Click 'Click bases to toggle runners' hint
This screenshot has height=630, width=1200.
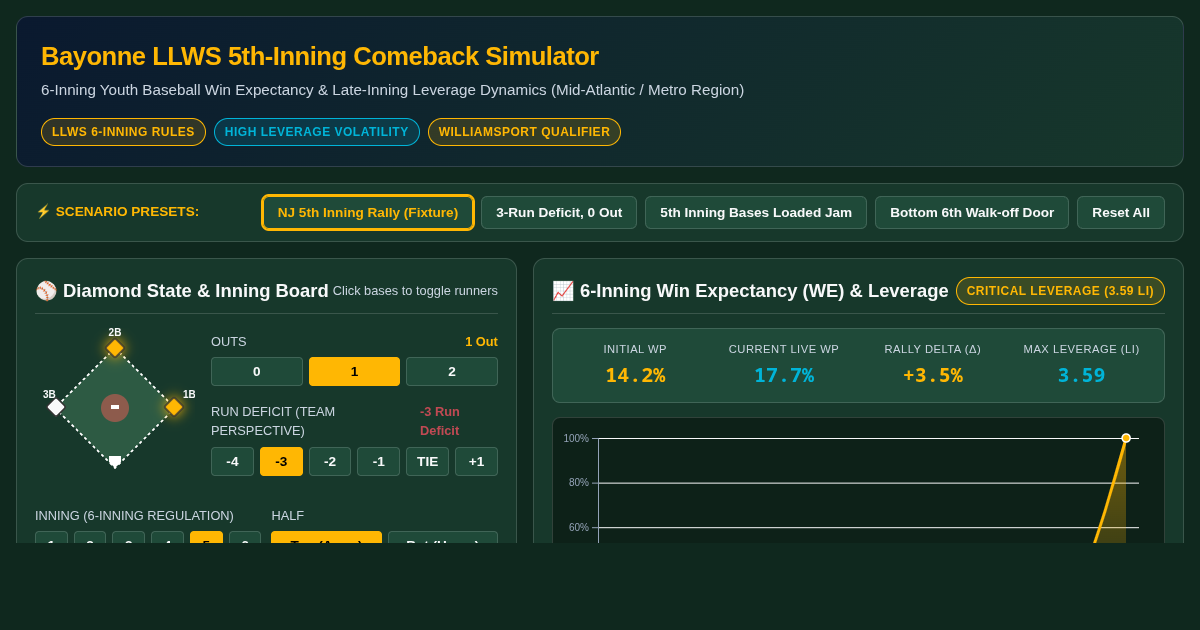(415, 291)
